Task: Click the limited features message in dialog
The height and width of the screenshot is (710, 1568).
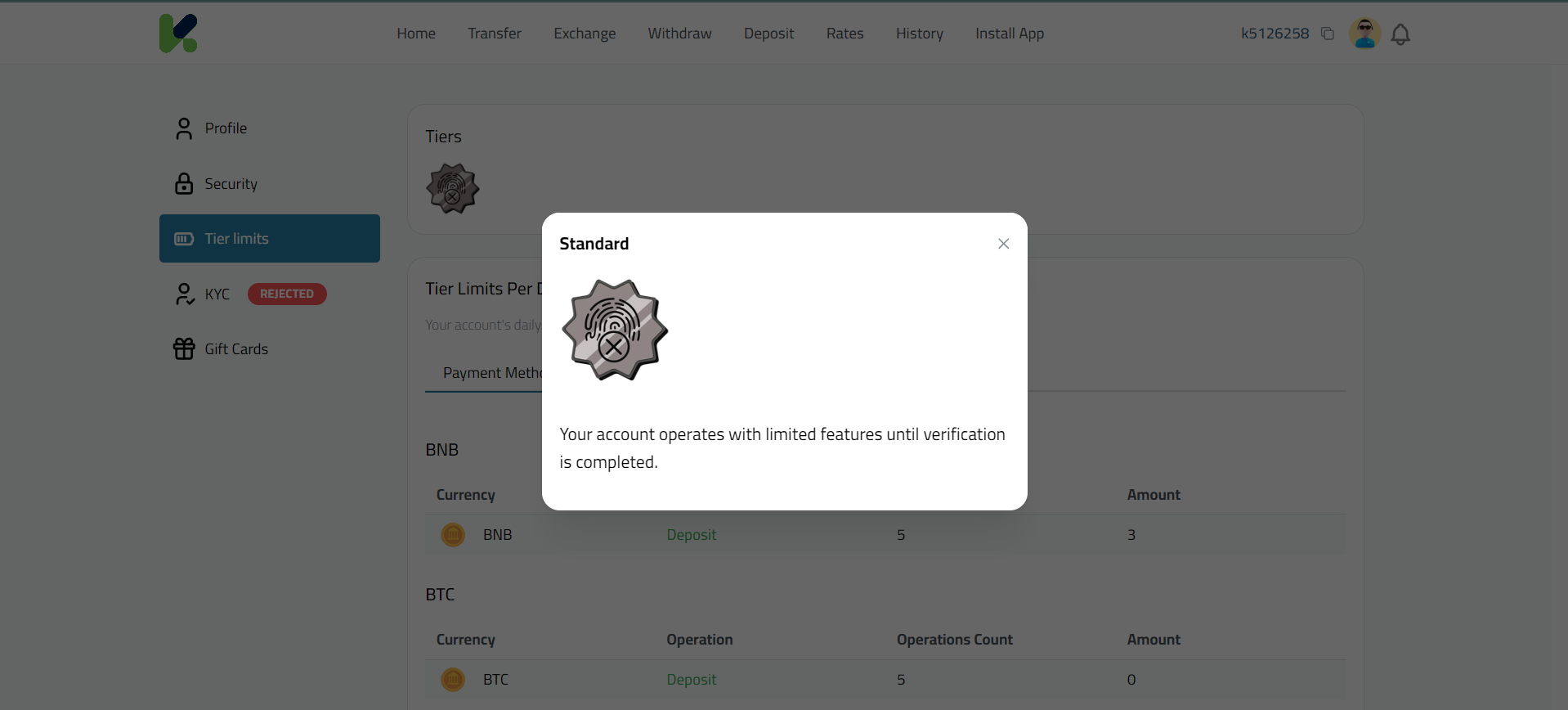Action: [x=782, y=448]
